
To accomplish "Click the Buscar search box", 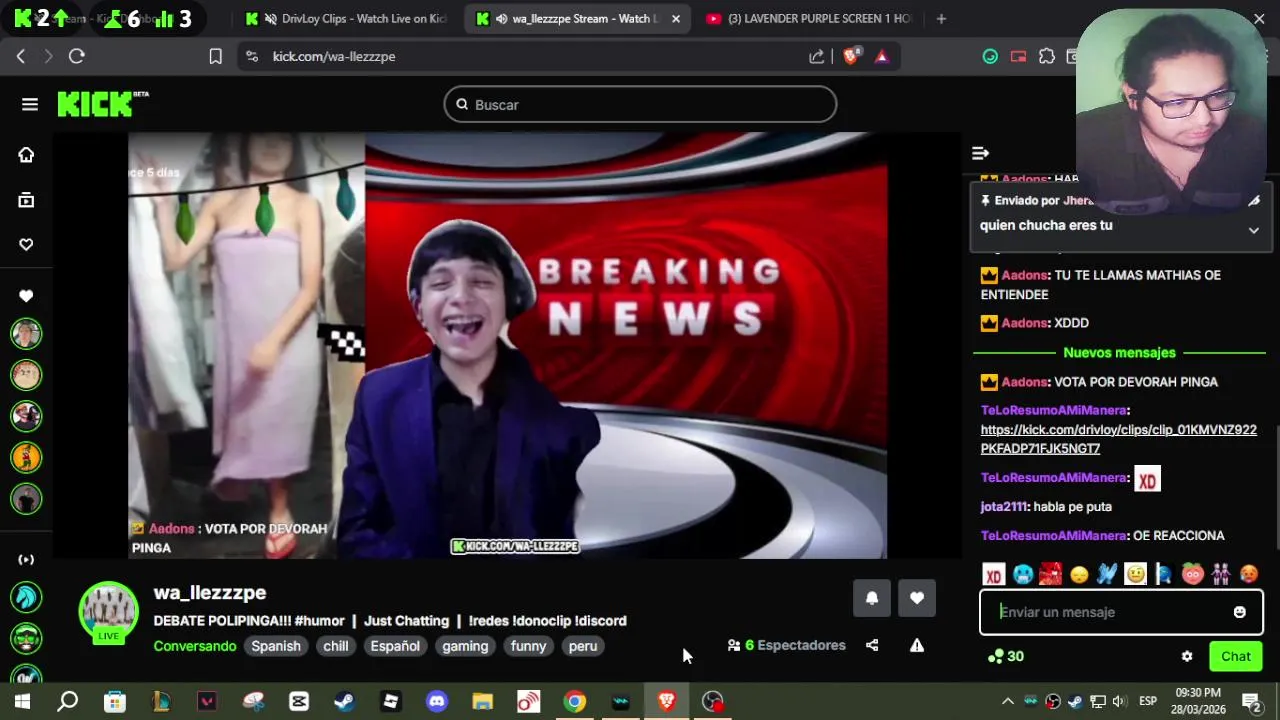I will 640,104.
